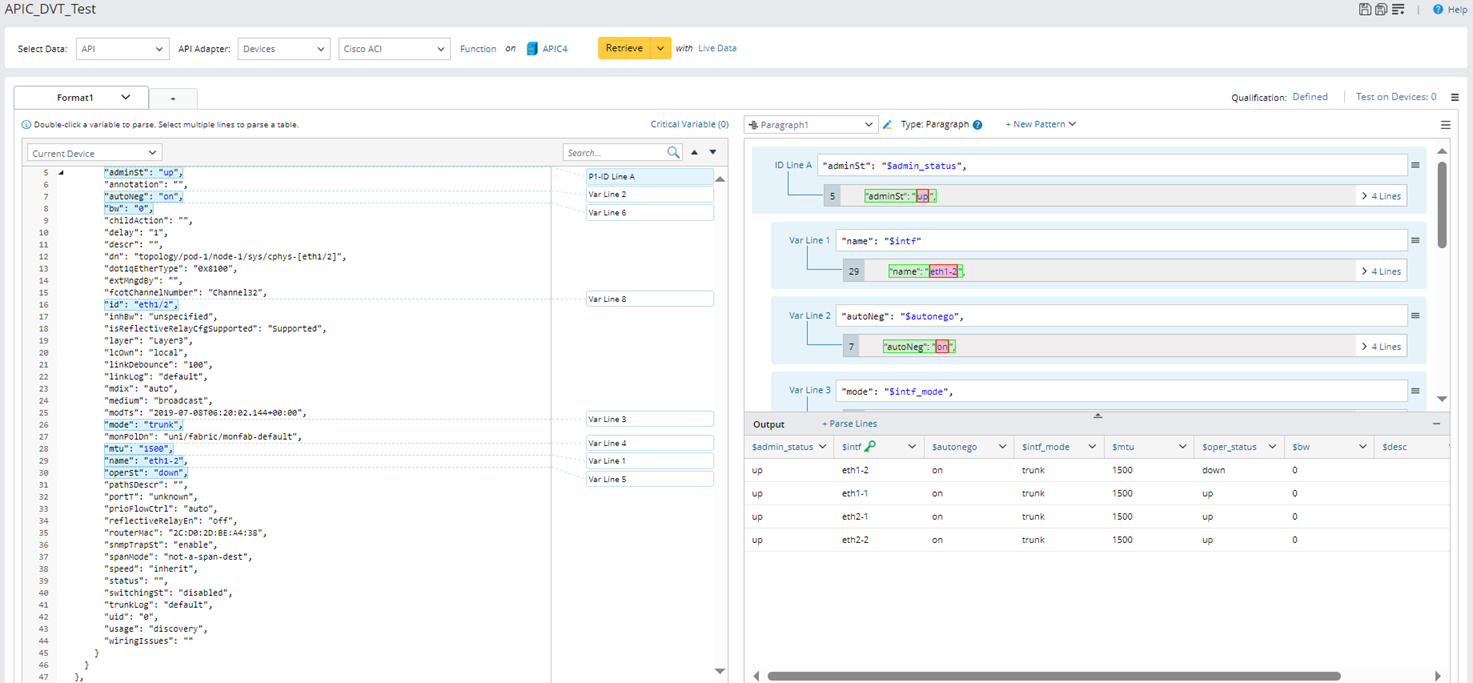Click the pencil edit icon beside Paragraph1

pos(887,125)
